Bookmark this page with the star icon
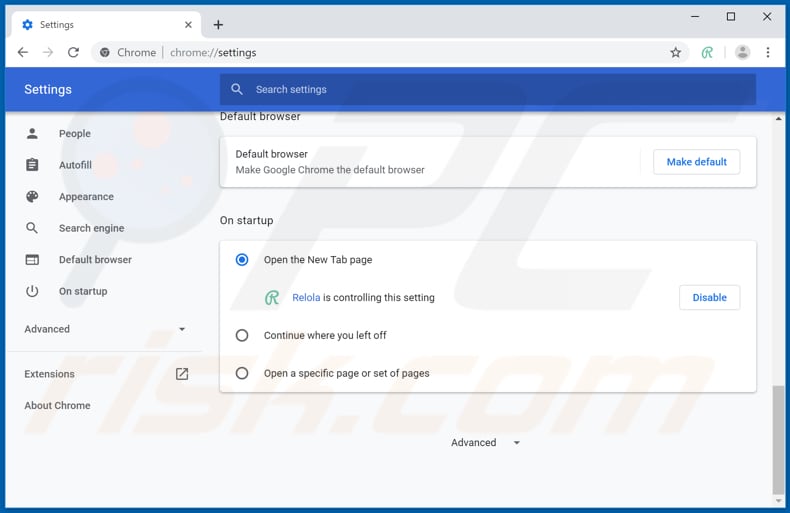Screen dimensions: 790x513 [x=676, y=52]
